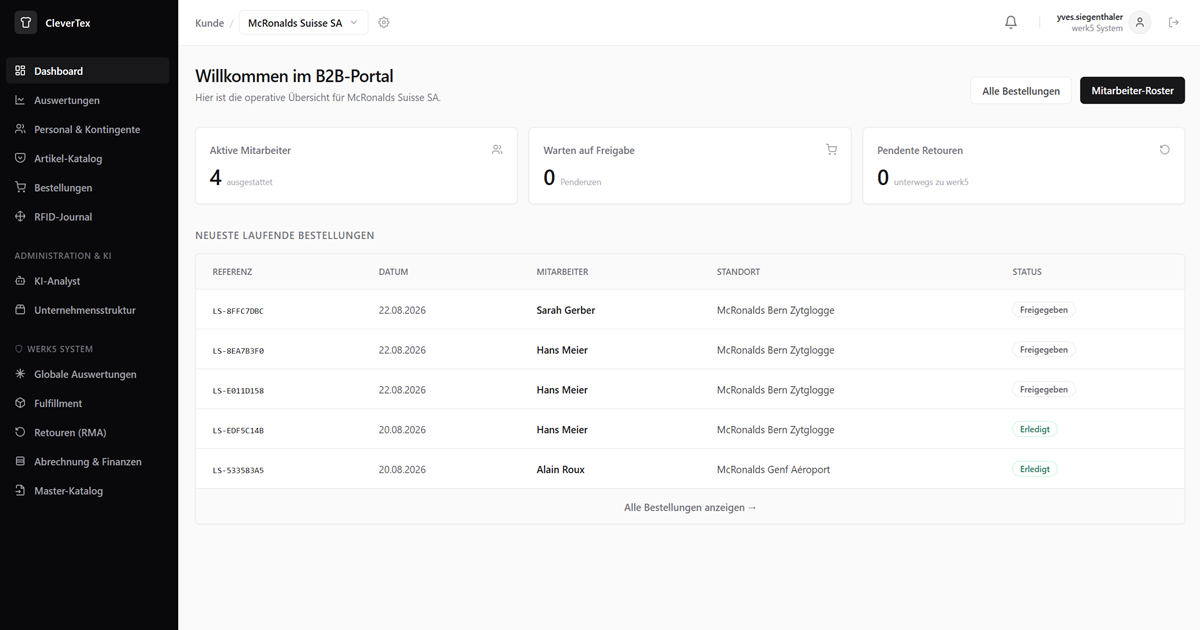Click order reference LS-533583A5
The width and height of the screenshot is (1200, 630).
tap(238, 470)
